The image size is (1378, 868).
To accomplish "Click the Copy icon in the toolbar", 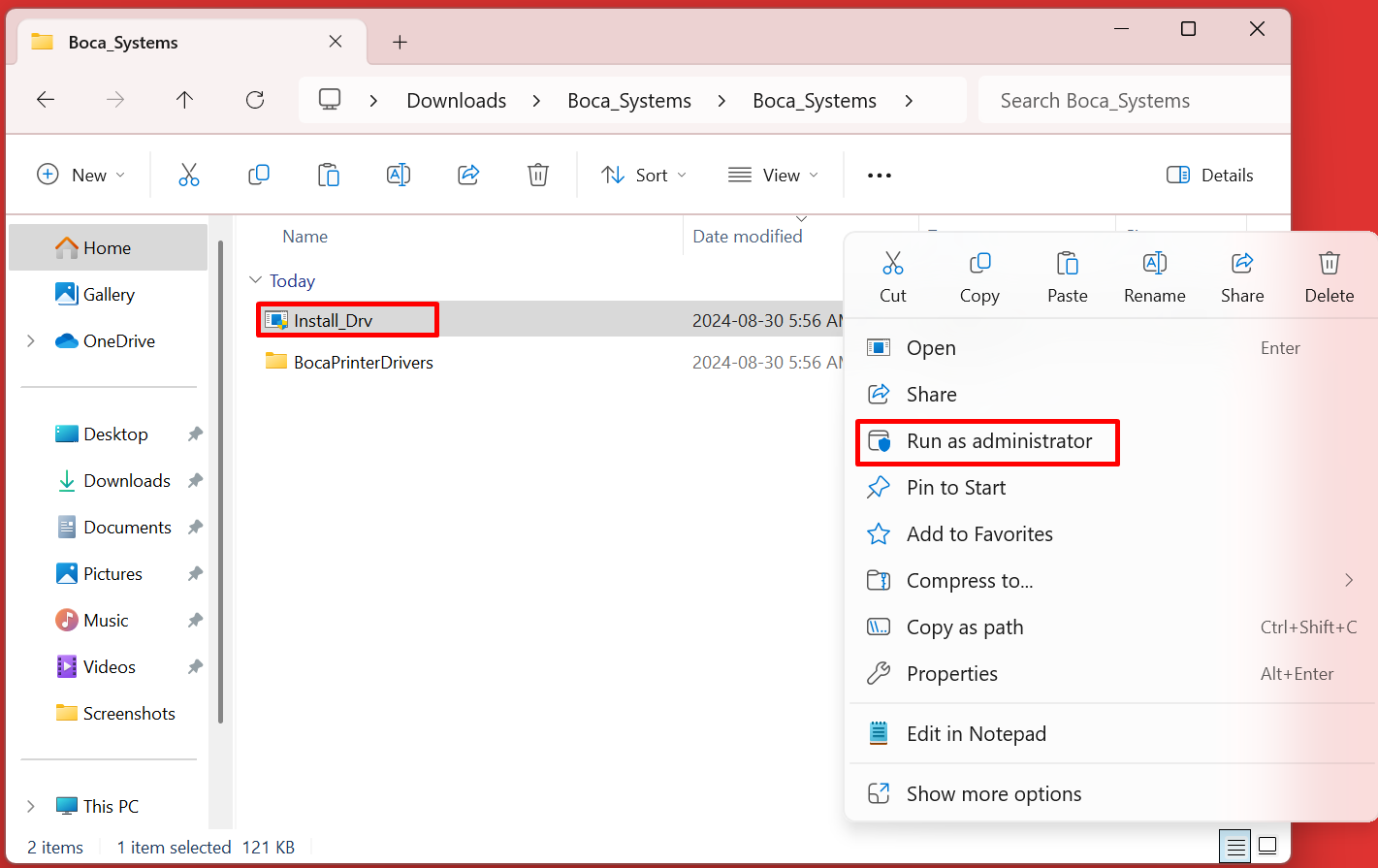I will (259, 176).
